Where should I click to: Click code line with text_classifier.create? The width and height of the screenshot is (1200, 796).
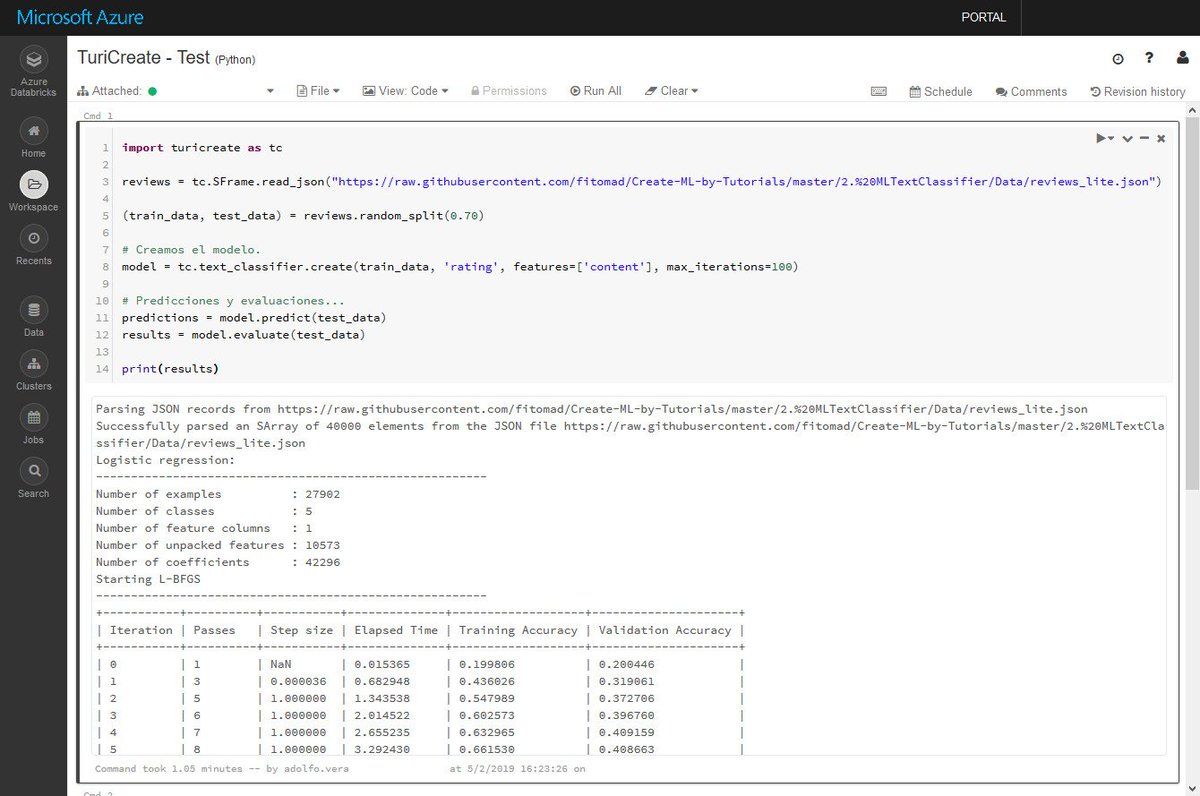460,267
